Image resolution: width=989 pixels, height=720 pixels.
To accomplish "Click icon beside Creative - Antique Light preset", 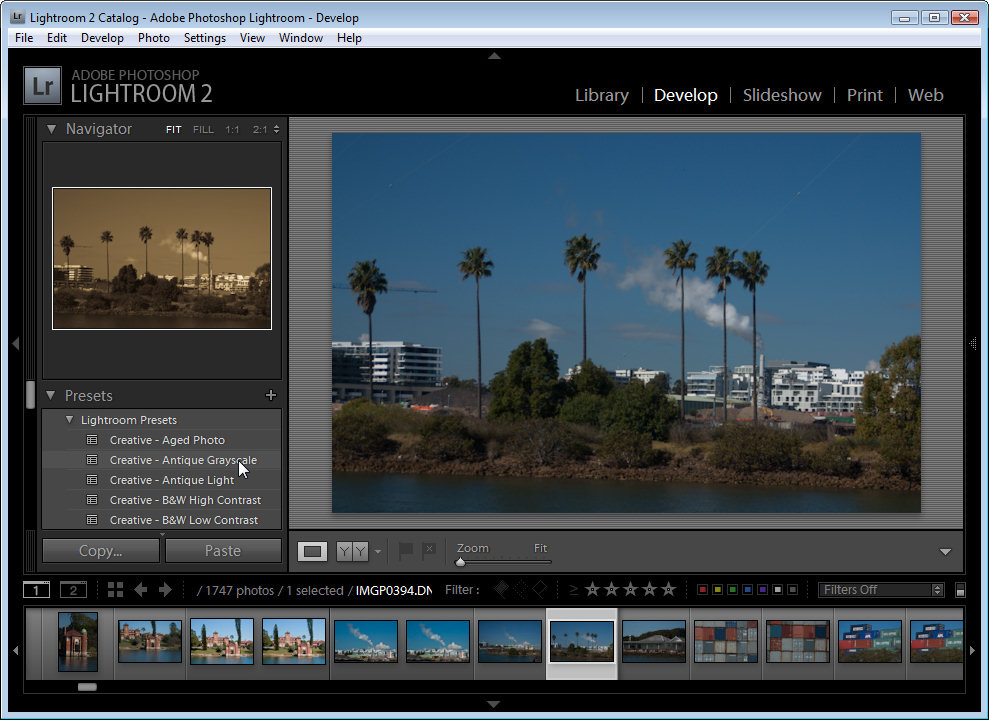I will [x=92, y=480].
